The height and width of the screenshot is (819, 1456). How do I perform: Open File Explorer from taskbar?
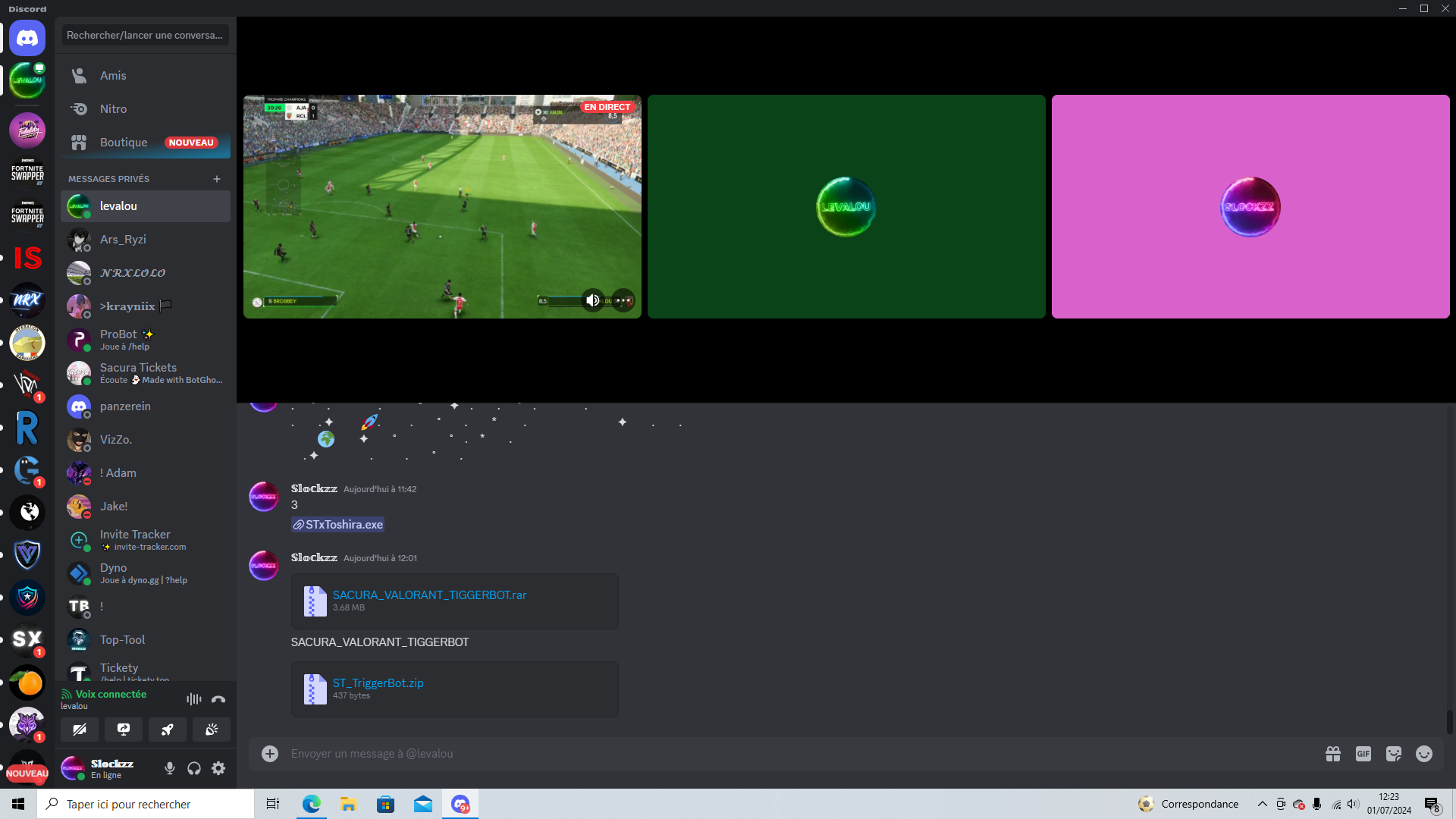[348, 804]
